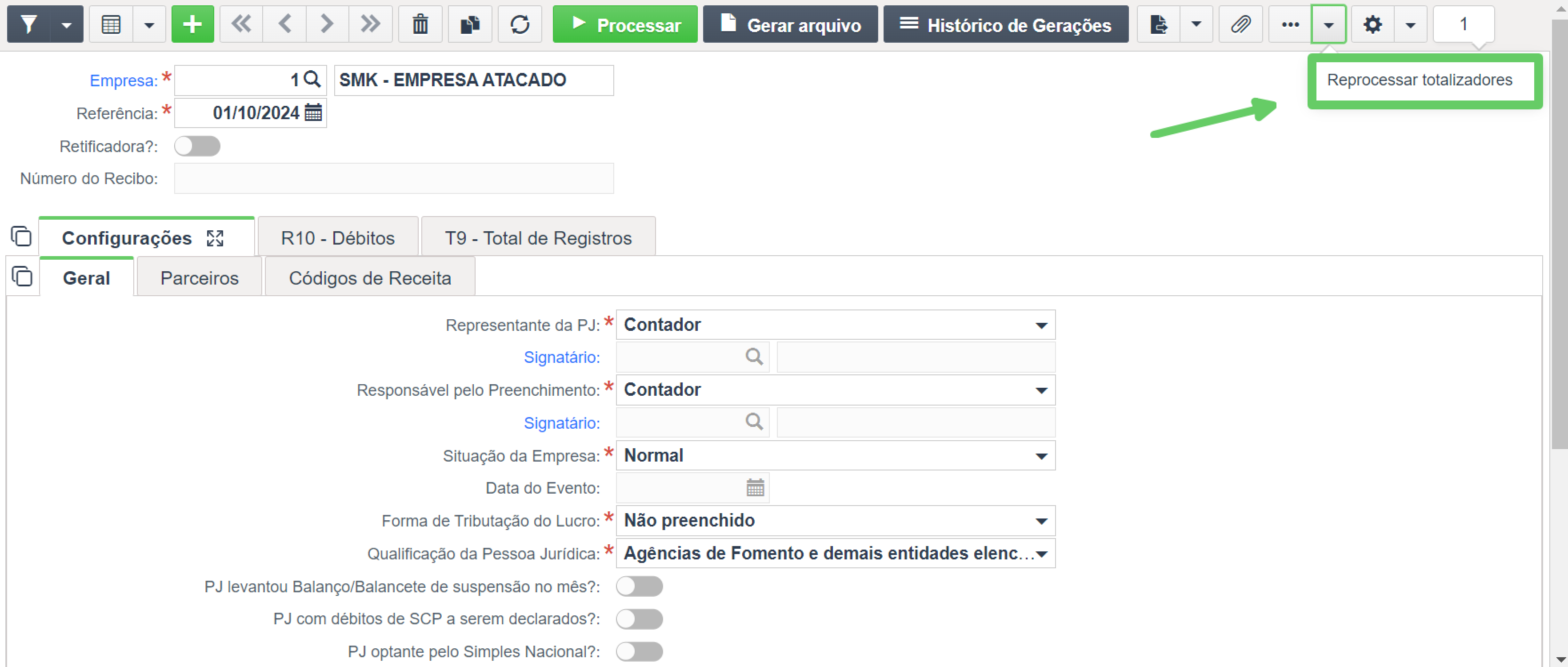Click second Signatário link label

point(562,423)
